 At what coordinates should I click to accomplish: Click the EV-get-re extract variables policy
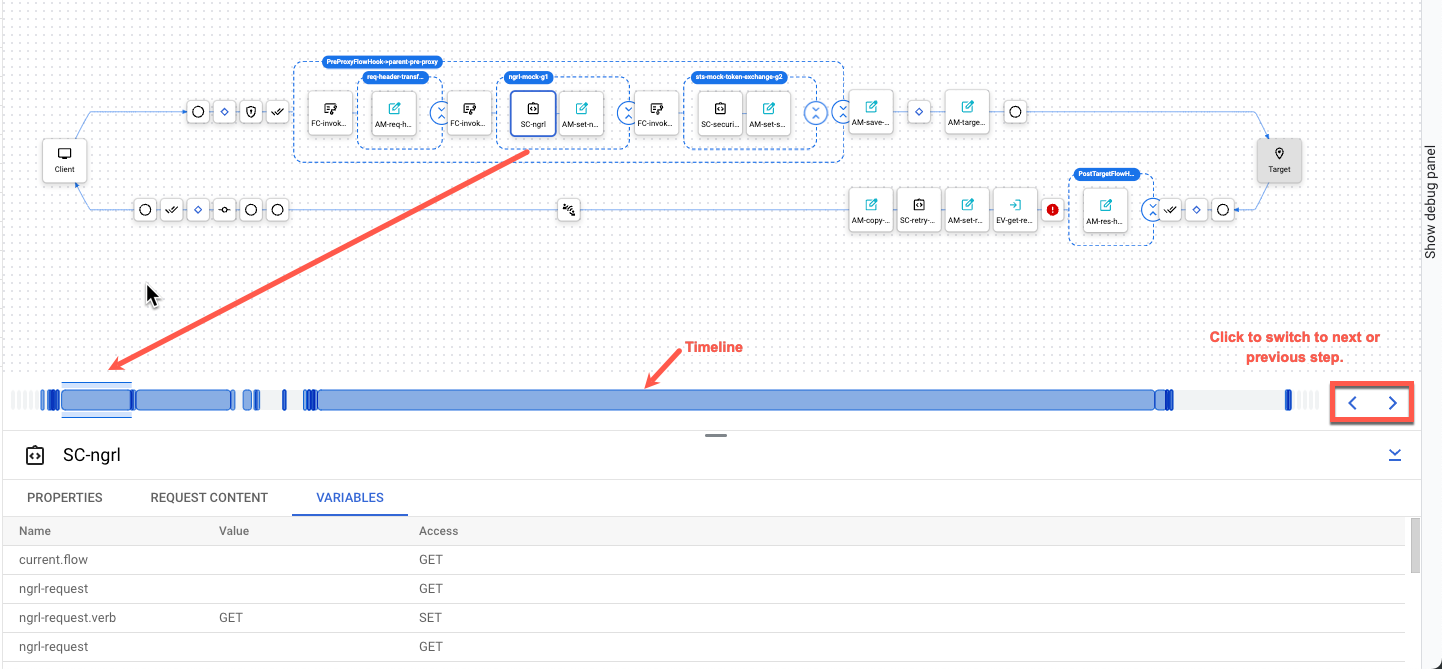[1015, 210]
